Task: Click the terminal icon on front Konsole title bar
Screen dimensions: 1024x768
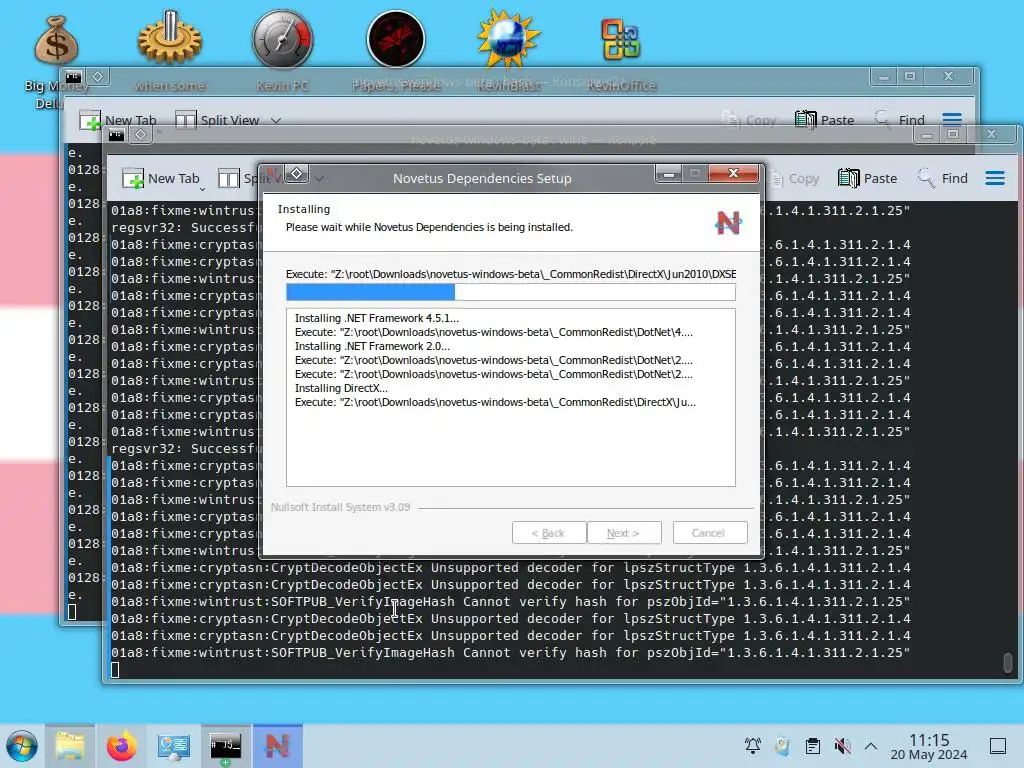Action: tap(116, 135)
